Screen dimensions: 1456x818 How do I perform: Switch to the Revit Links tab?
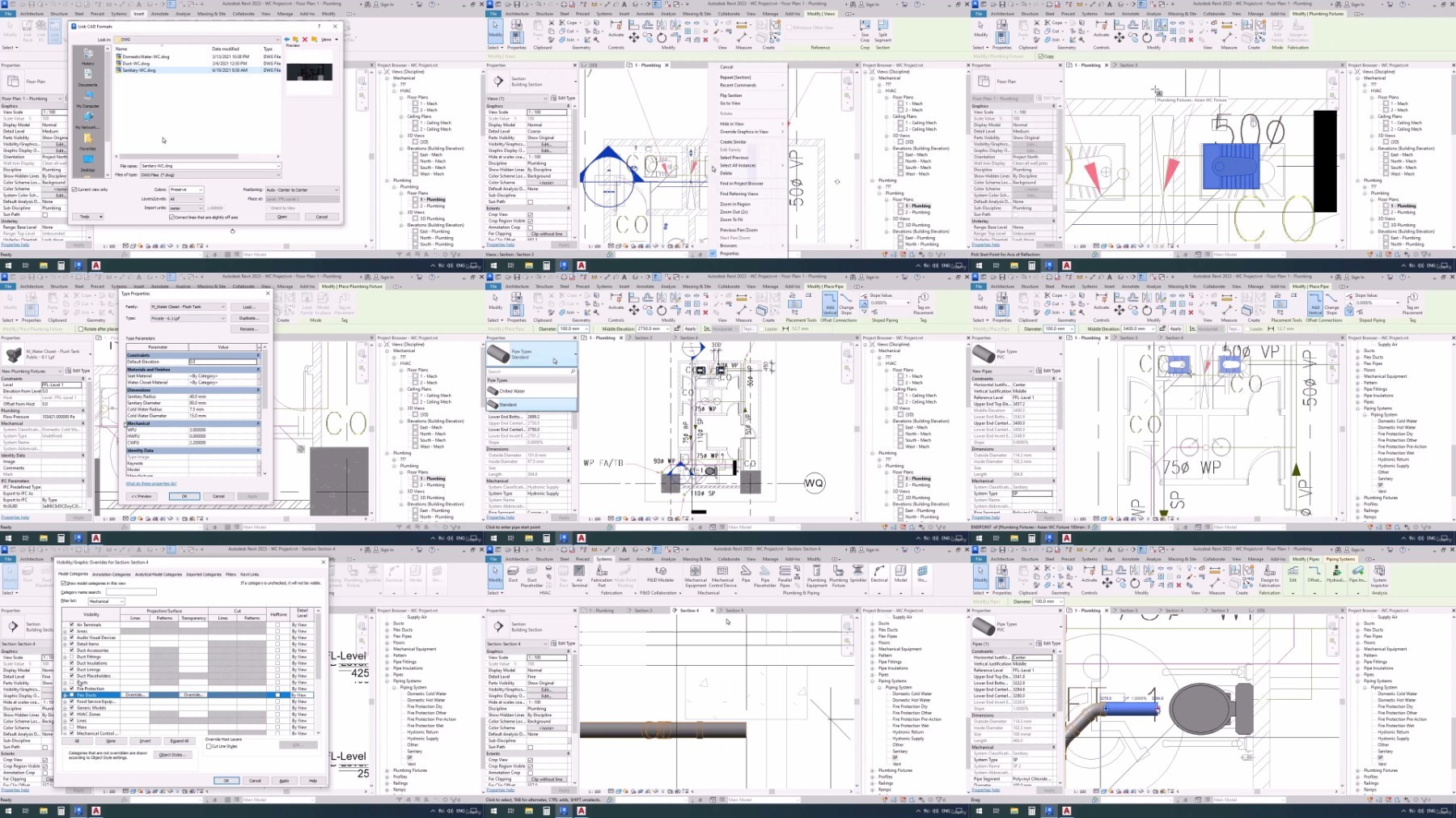point(250,574)
